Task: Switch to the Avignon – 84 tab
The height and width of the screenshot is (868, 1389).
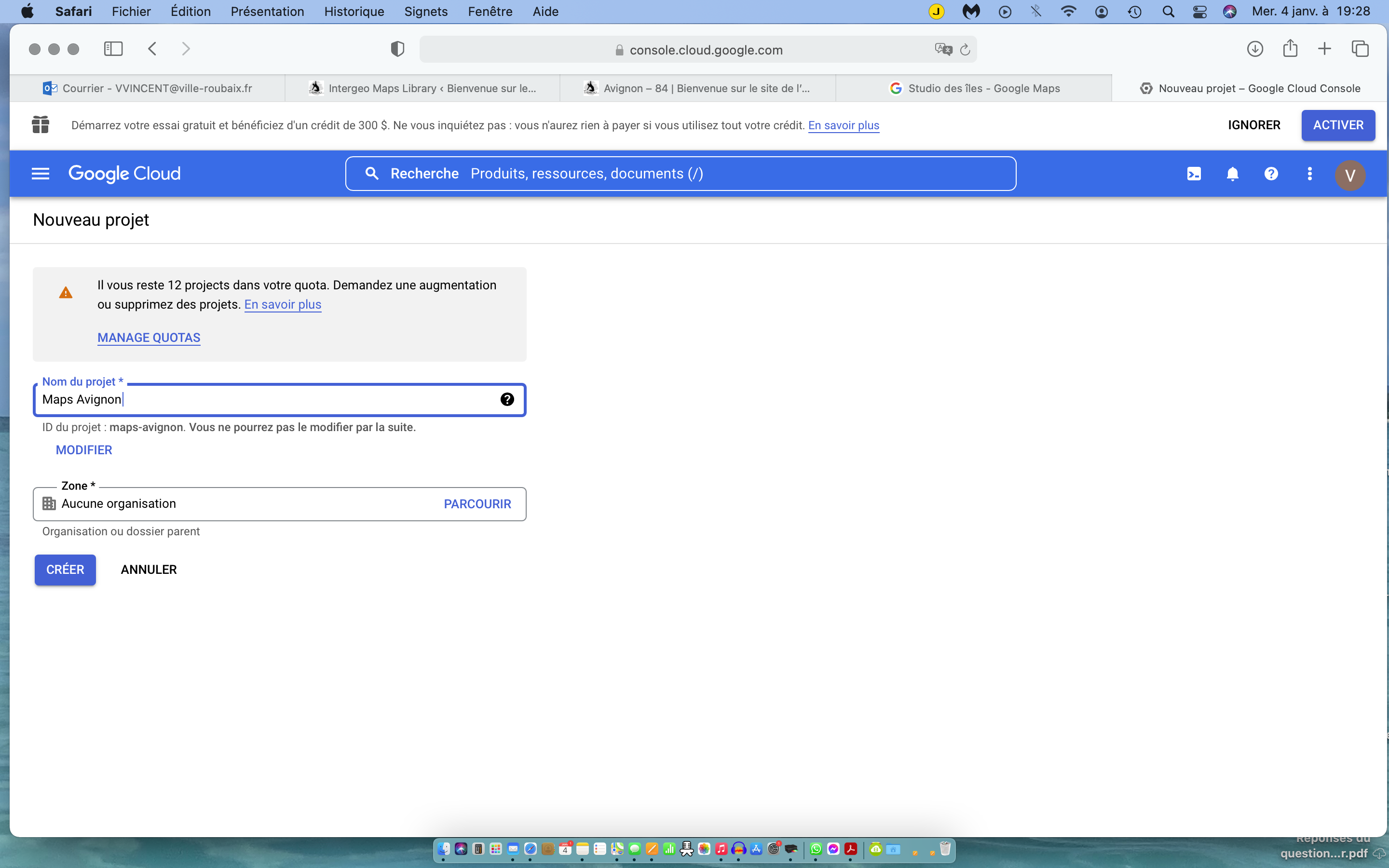Action: tap(697, 88)
